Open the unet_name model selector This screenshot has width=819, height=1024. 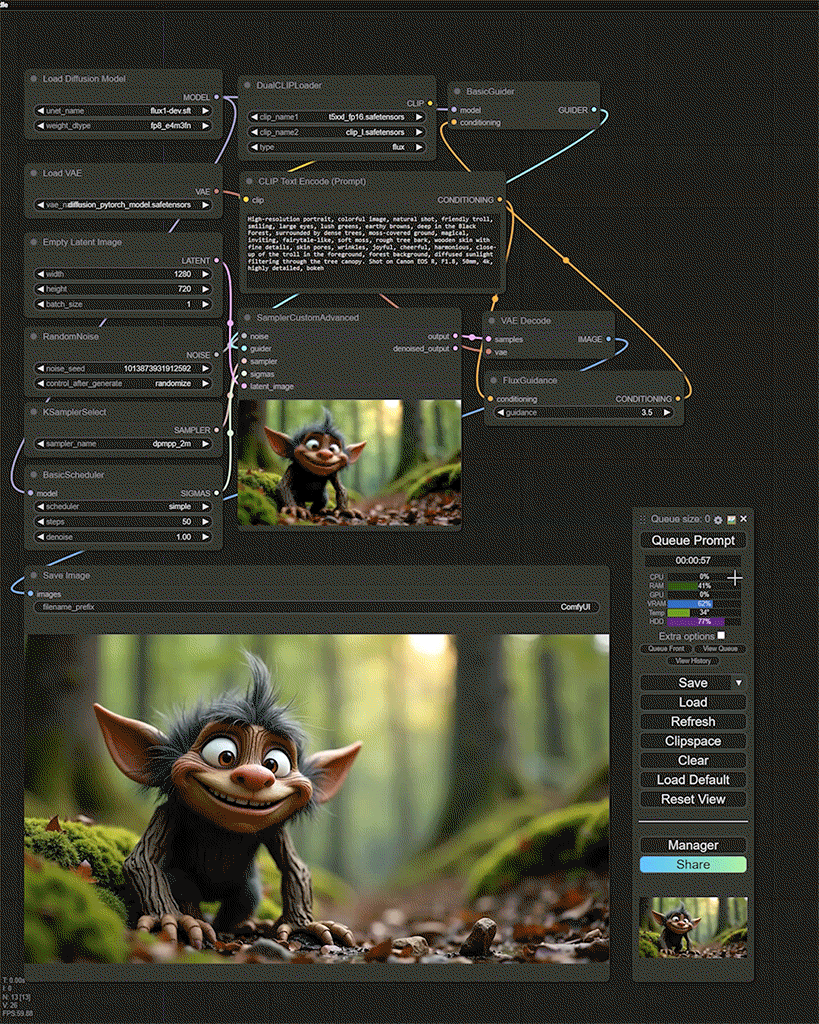(x=123, y=111)
